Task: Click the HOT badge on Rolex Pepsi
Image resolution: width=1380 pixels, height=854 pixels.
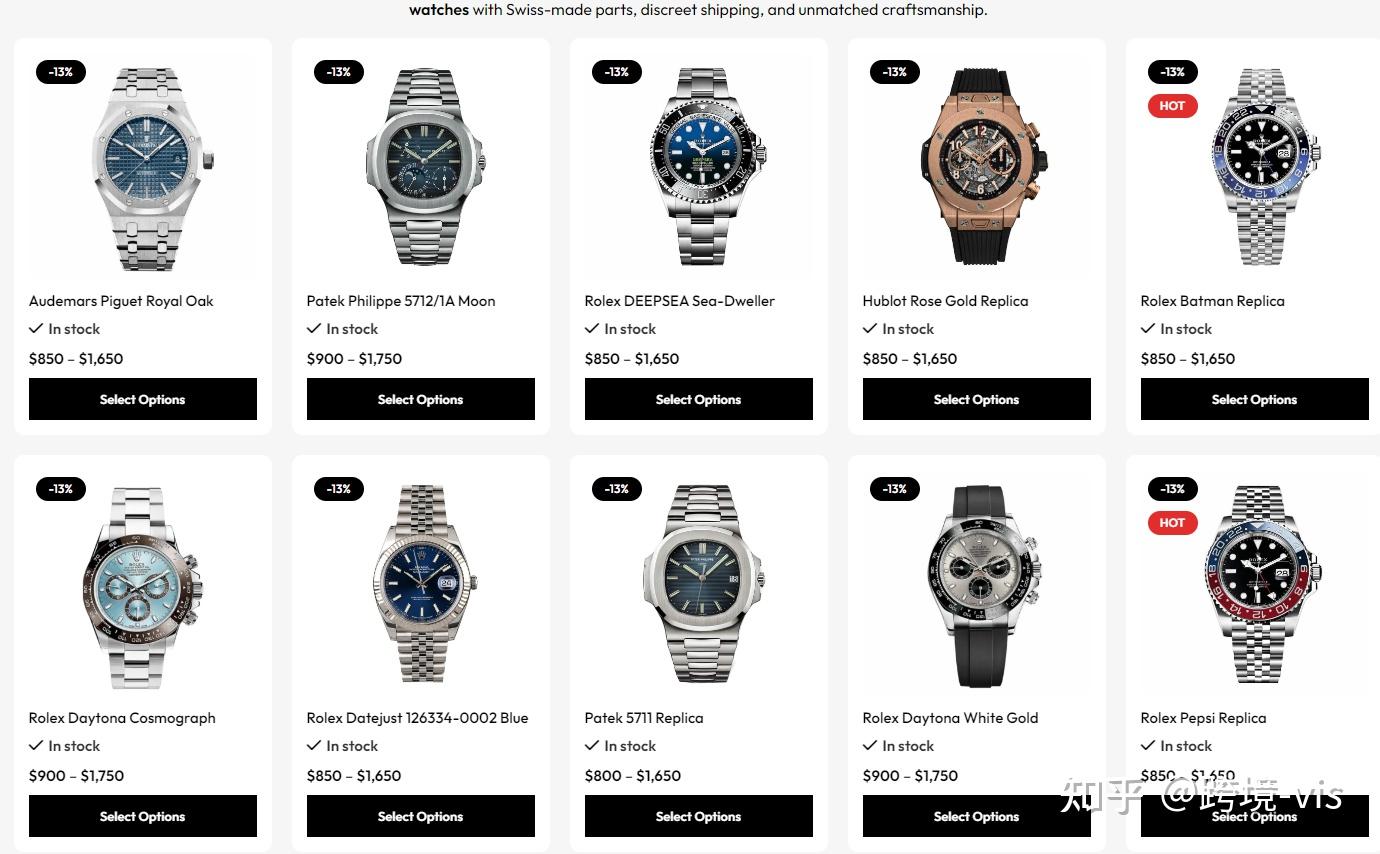Action: [x=1172, y=522]
